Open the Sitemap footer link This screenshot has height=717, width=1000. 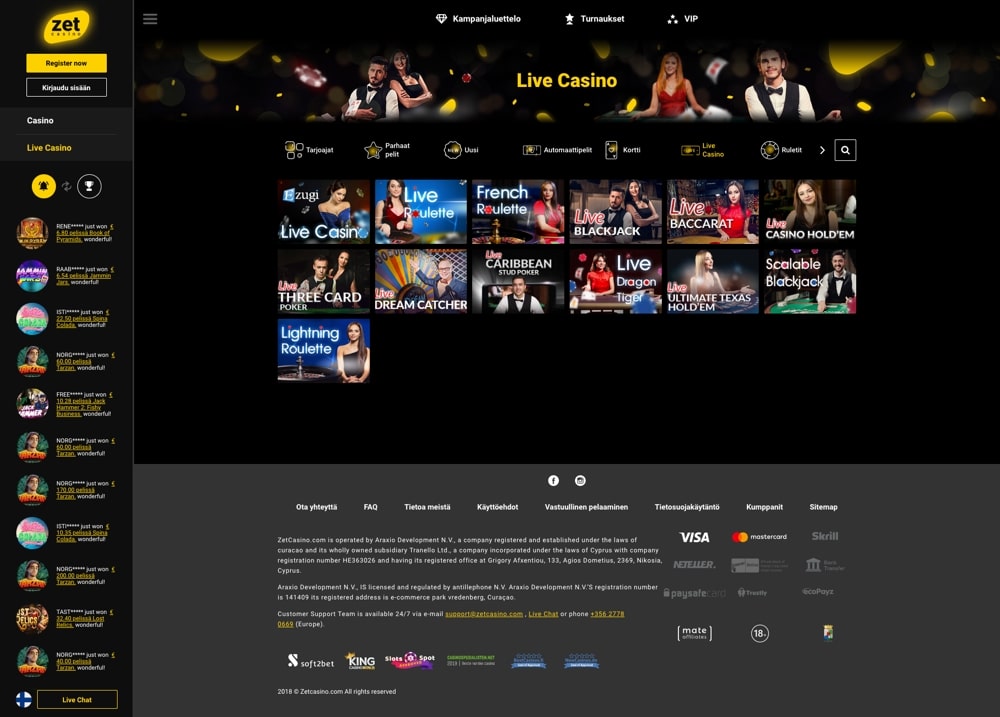tap(823, 507)
